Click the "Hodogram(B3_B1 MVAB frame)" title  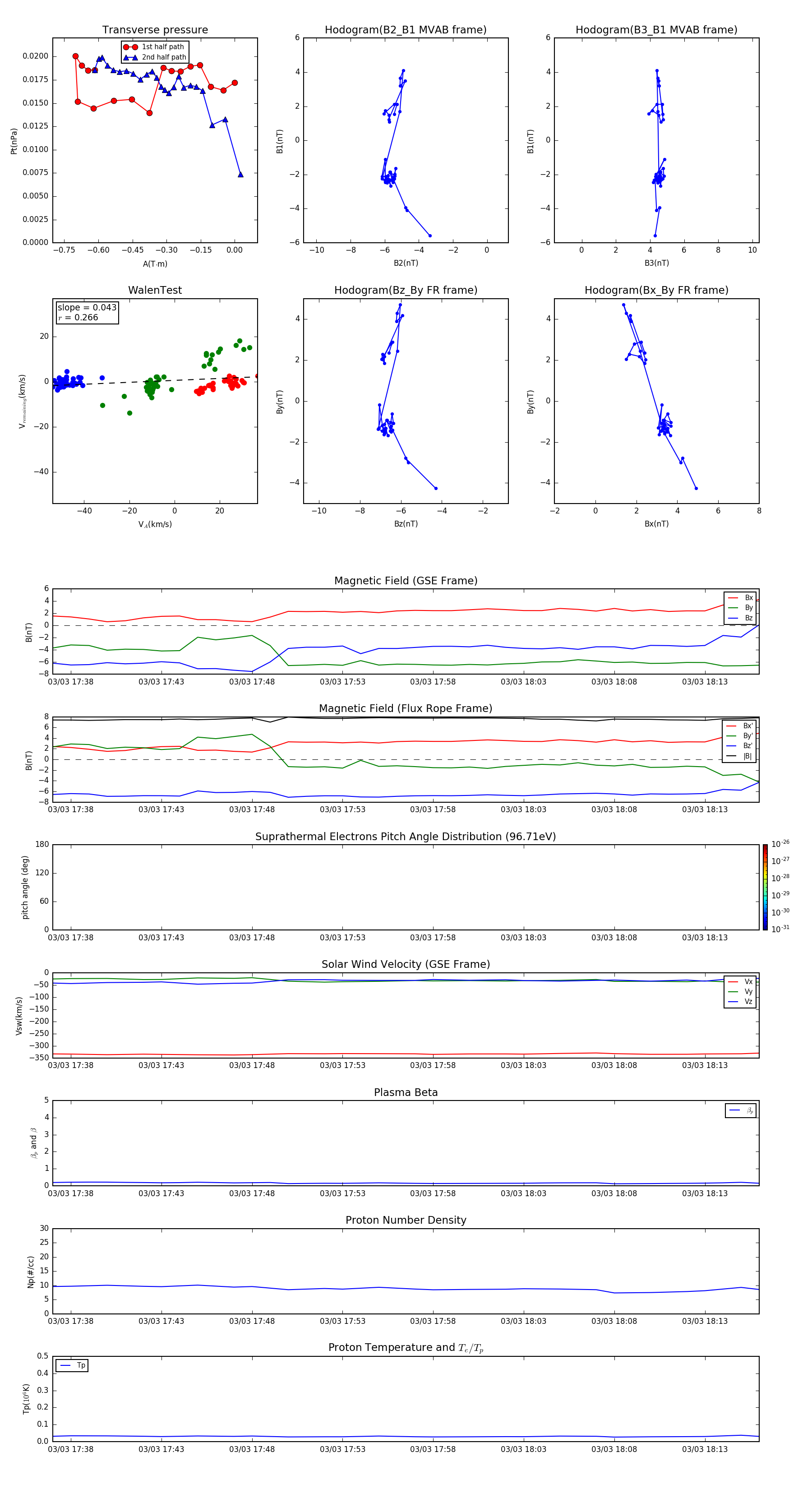coord(656,30)
